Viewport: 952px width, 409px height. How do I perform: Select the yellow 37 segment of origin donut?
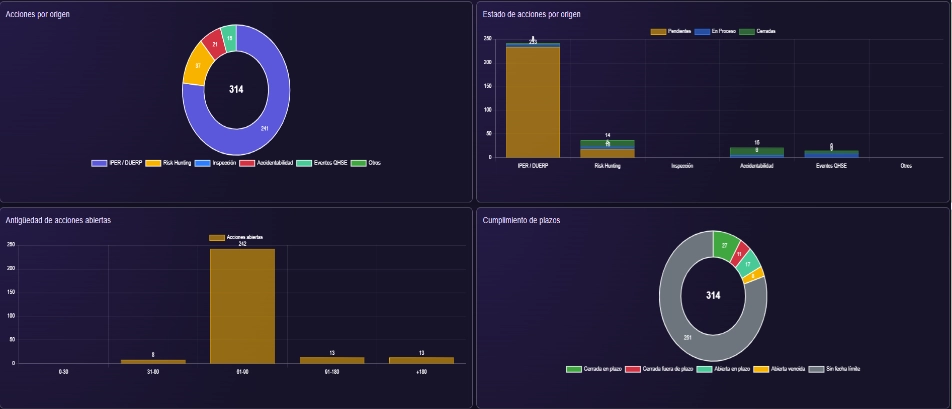198,66
